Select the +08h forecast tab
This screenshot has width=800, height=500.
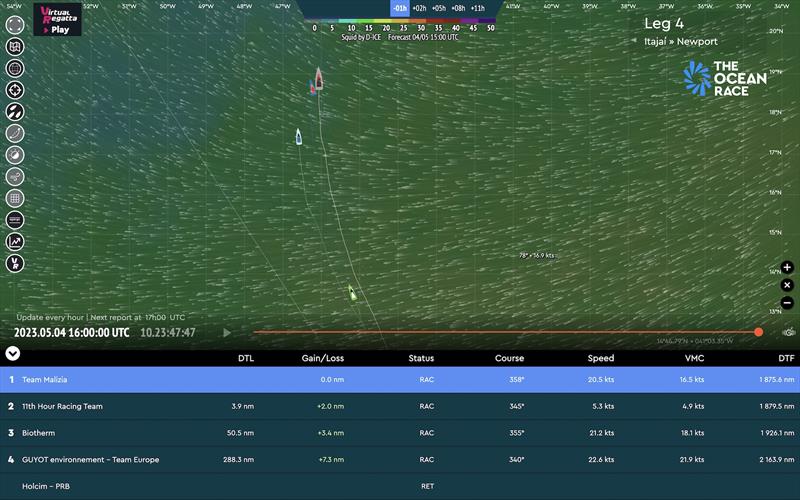pos(458,8)
